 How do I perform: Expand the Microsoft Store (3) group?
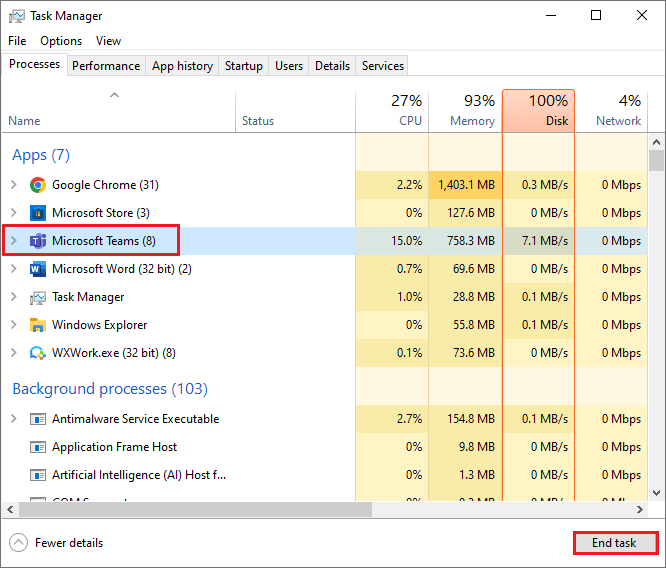pyautogui.click(x=14, y=213)
